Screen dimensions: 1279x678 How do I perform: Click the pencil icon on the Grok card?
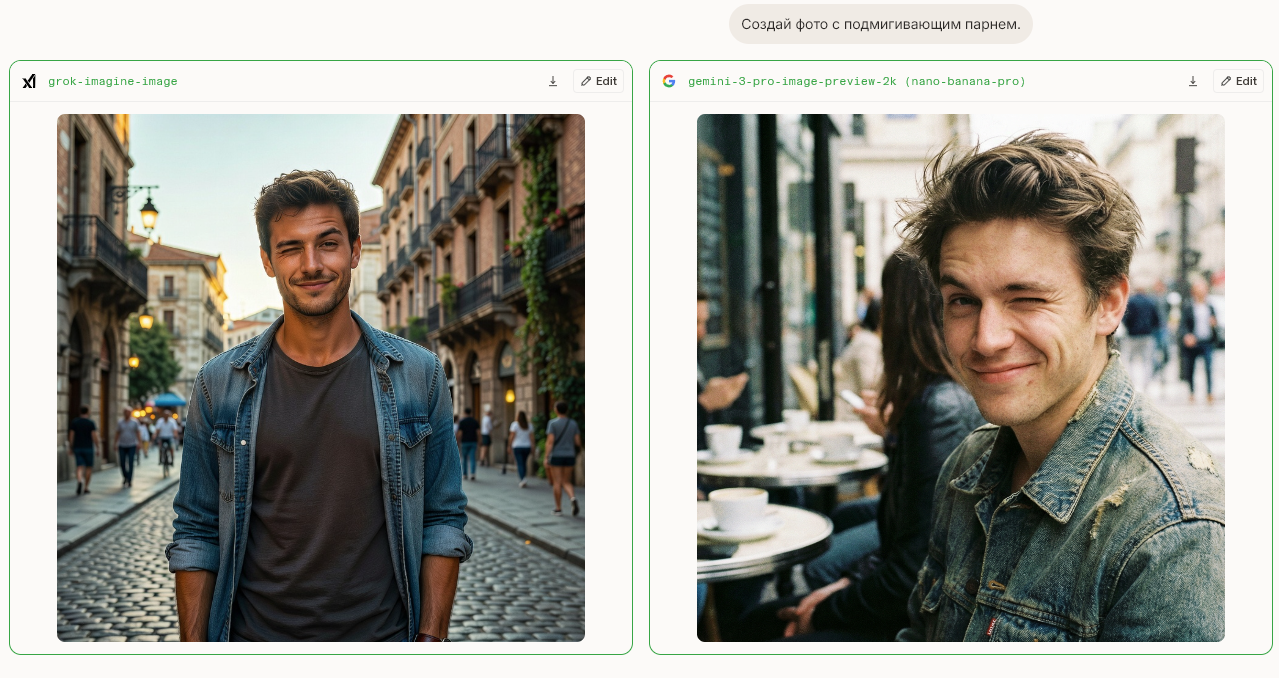point(586,81)
